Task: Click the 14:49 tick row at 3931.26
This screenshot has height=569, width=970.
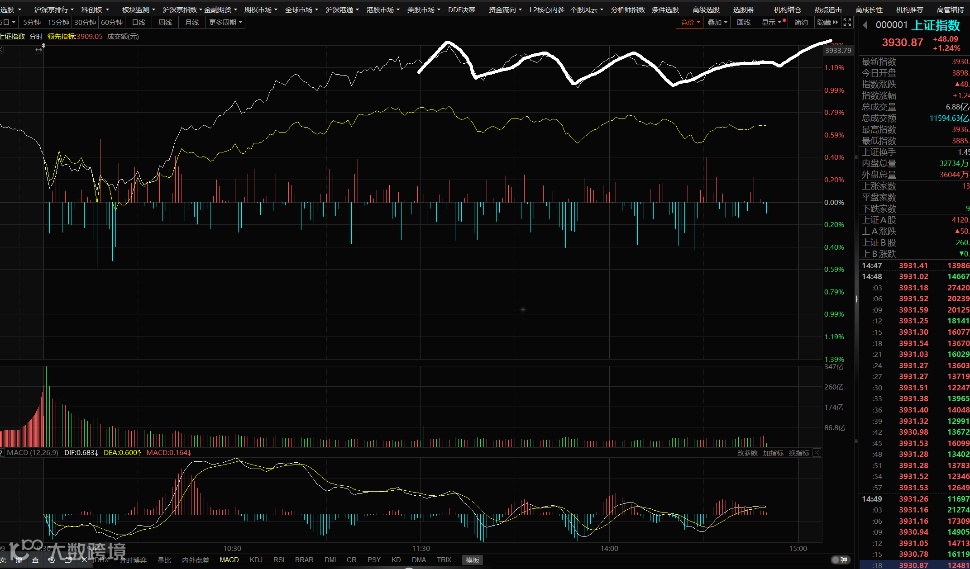Action: (914, 498)
